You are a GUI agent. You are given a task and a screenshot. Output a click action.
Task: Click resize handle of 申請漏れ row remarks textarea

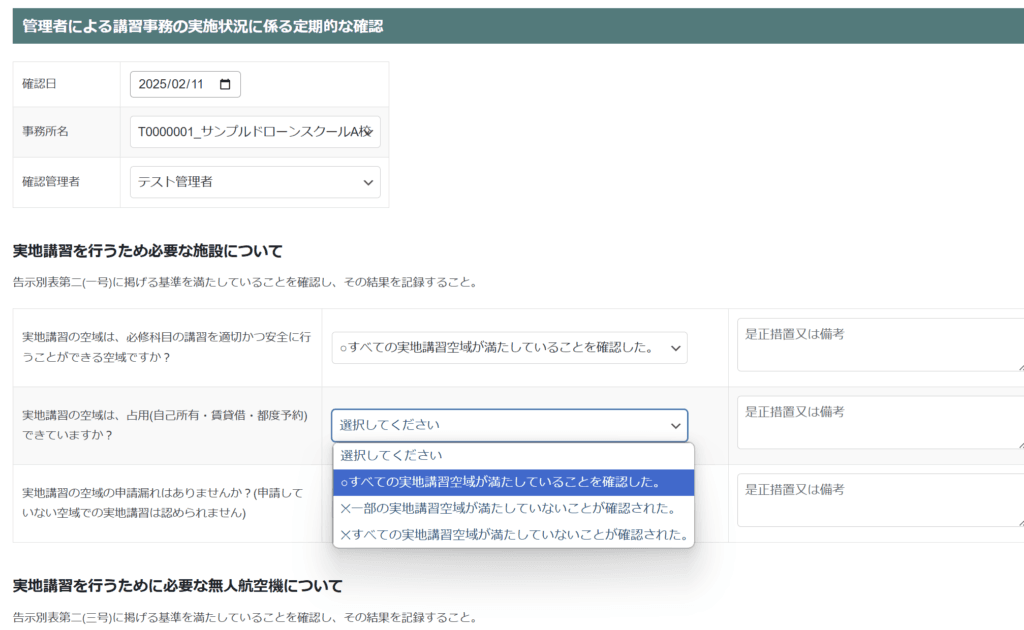(1019, 521)
